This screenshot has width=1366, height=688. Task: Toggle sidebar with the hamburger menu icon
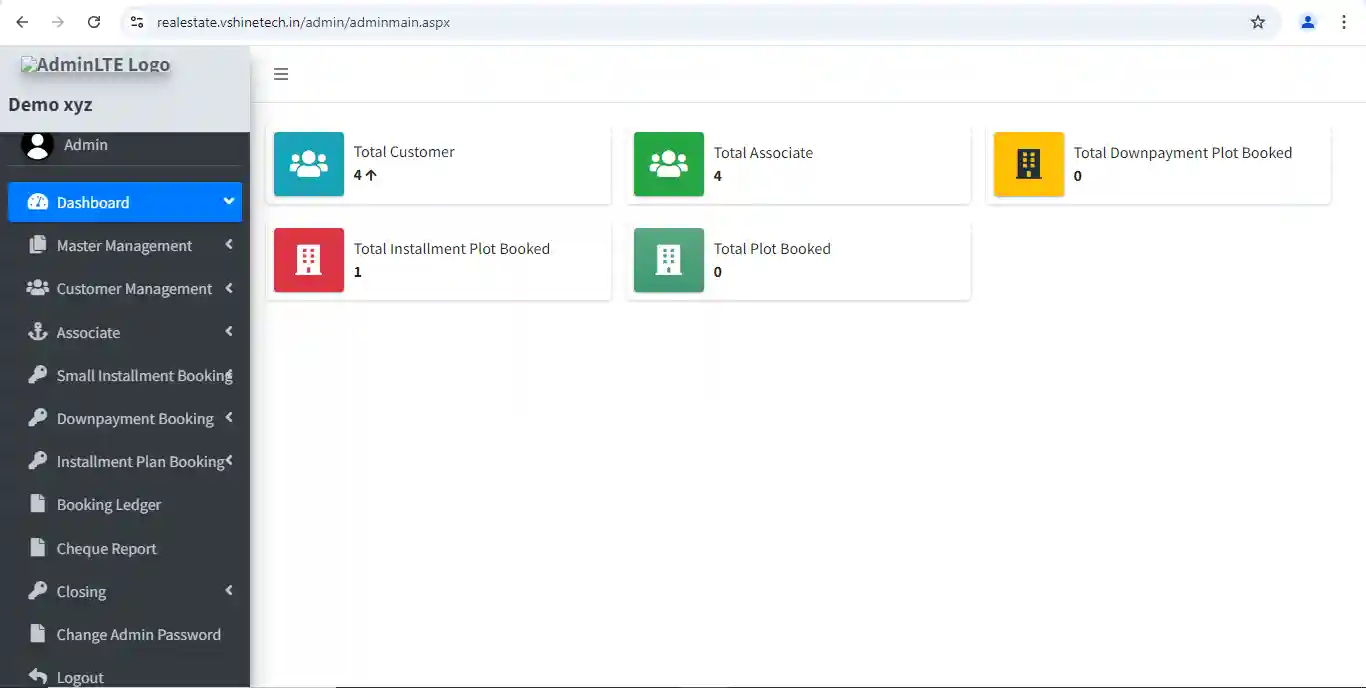[281, 74]
